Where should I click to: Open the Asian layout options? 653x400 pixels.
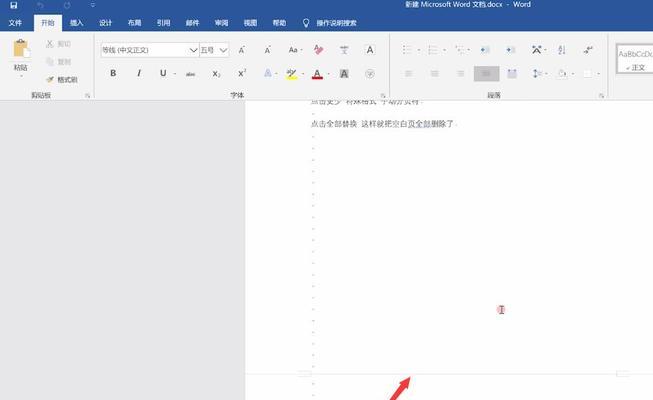tap(537, 50)
